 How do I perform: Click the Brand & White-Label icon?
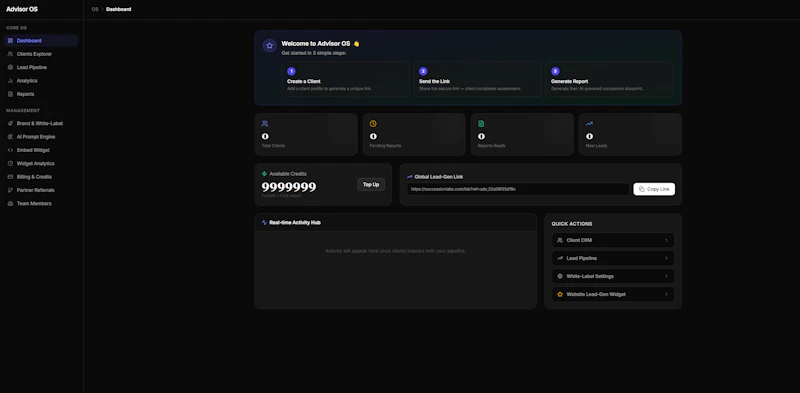pos(10,124)
